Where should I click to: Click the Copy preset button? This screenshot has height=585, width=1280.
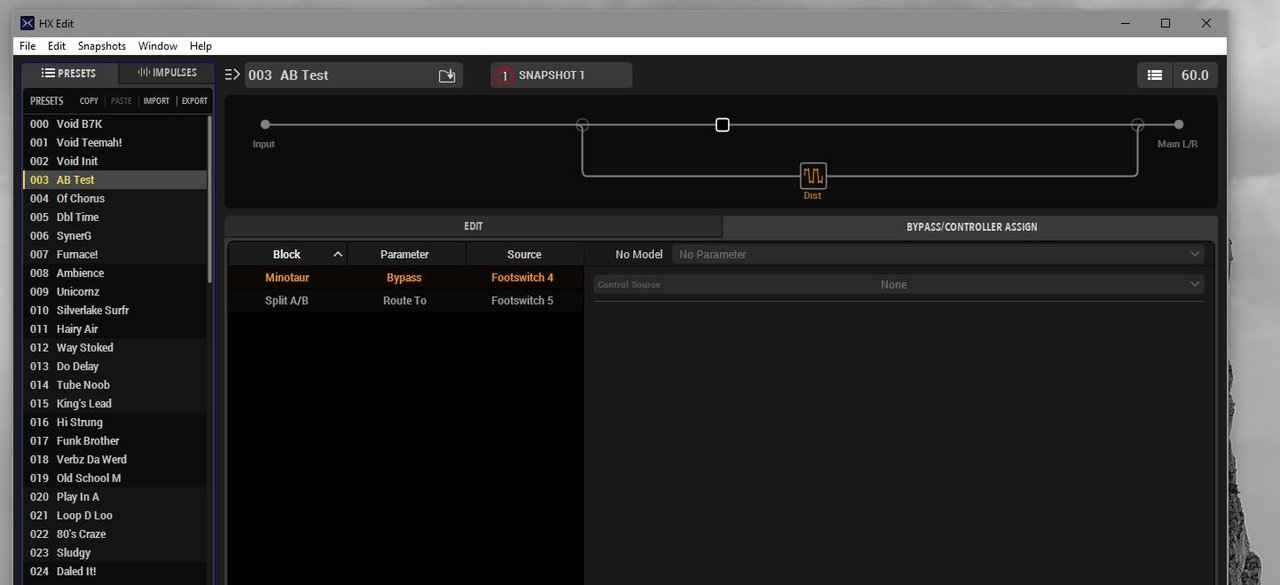pyautogui.click(x=89, y=101)
